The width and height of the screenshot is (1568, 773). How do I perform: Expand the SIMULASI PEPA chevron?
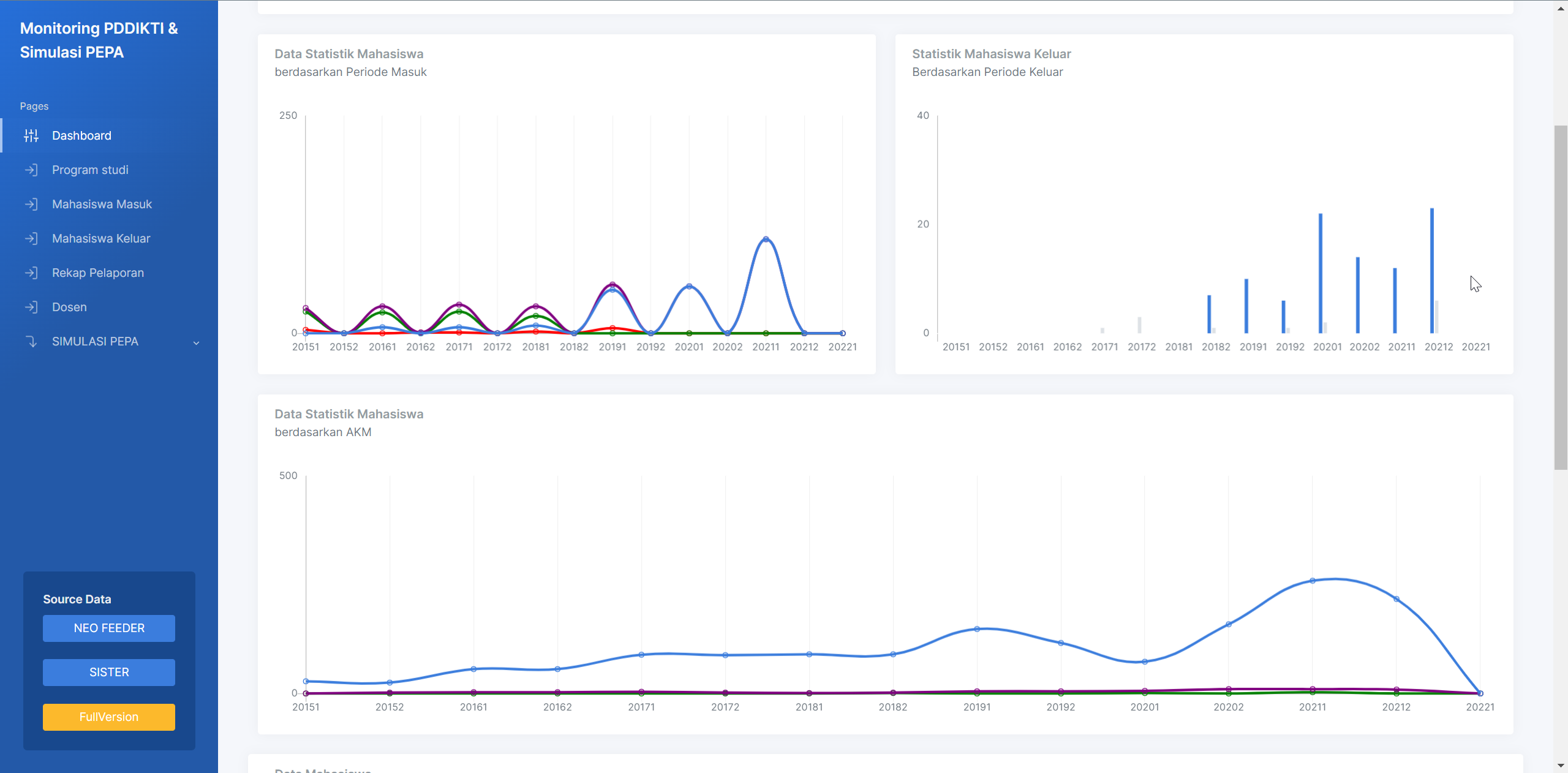(x=196, y=342)
